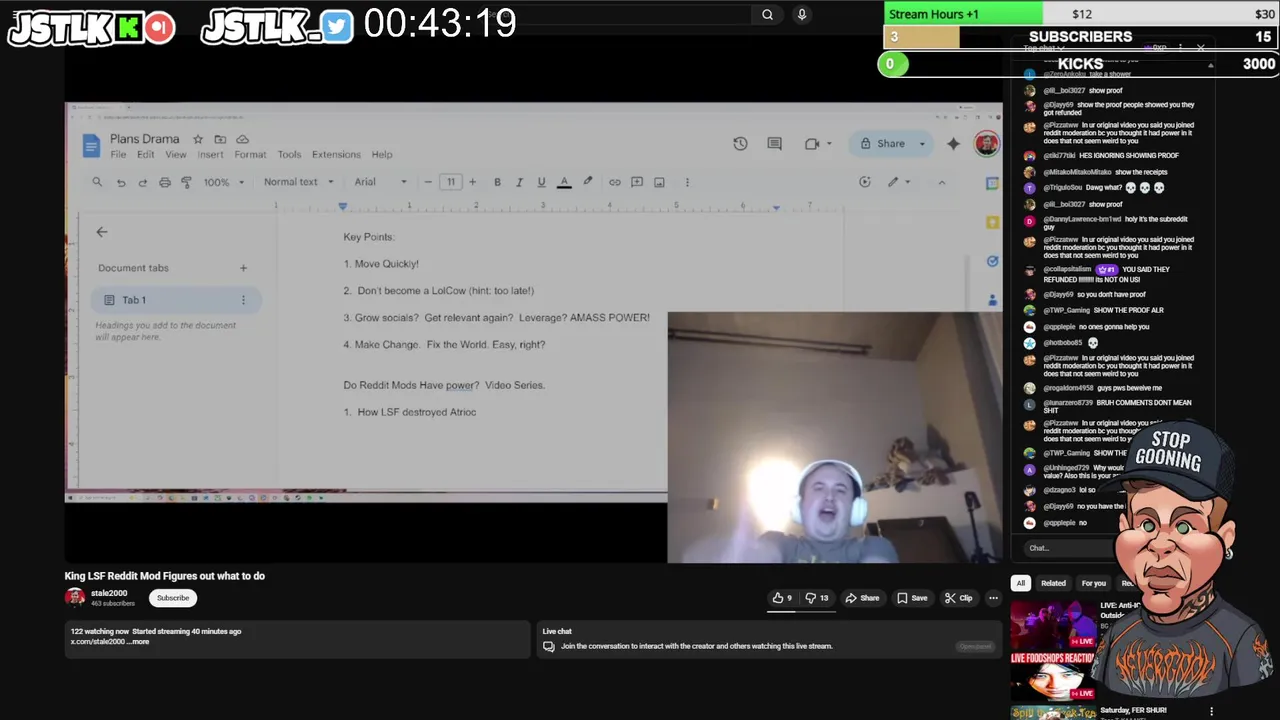Select the All filter chip

coord(1020,583)
